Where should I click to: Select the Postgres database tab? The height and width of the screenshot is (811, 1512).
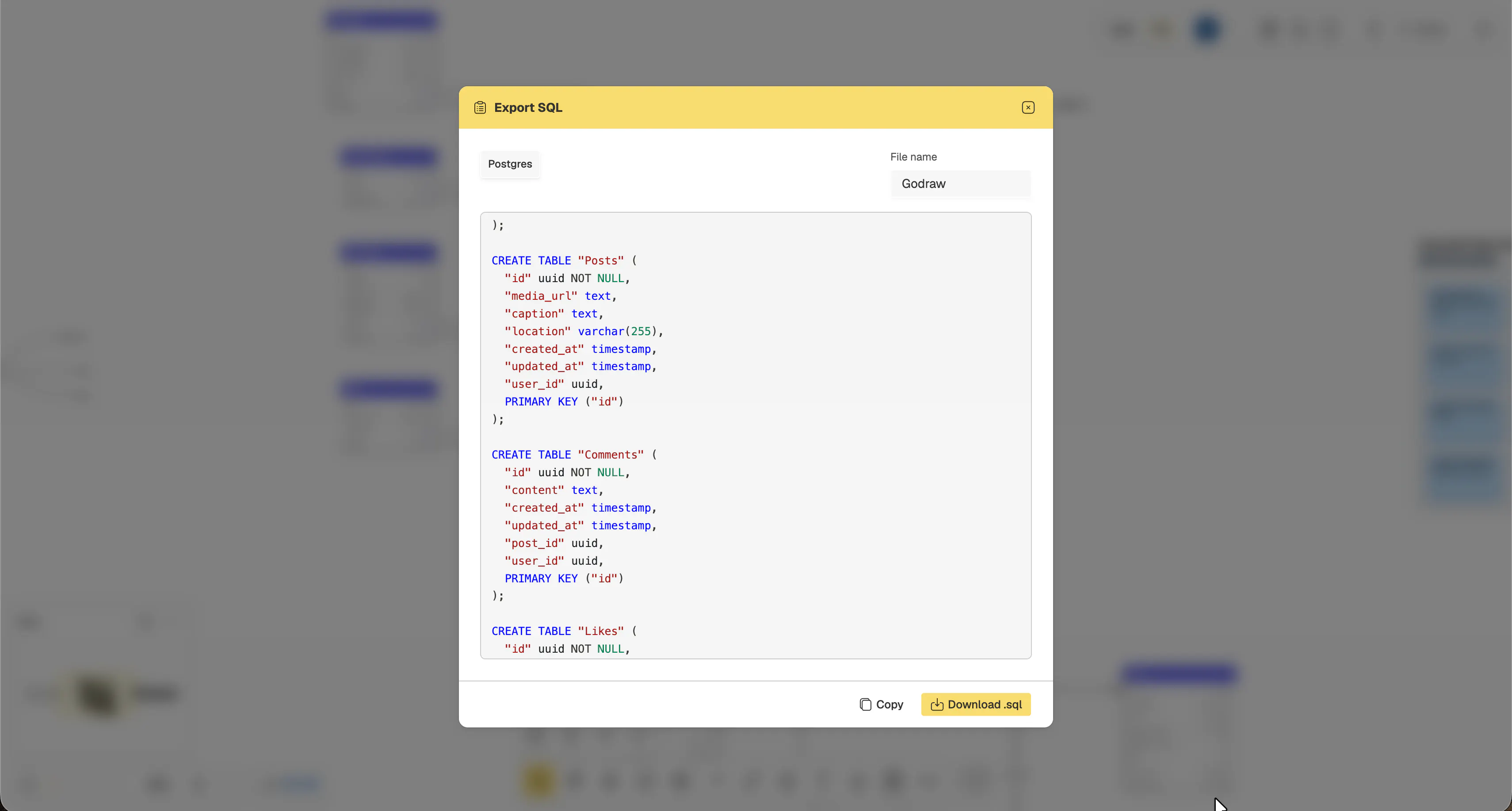[510, 164]
